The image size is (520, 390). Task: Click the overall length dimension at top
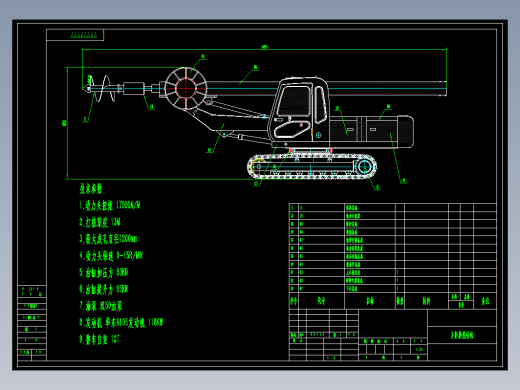point(264,47)
